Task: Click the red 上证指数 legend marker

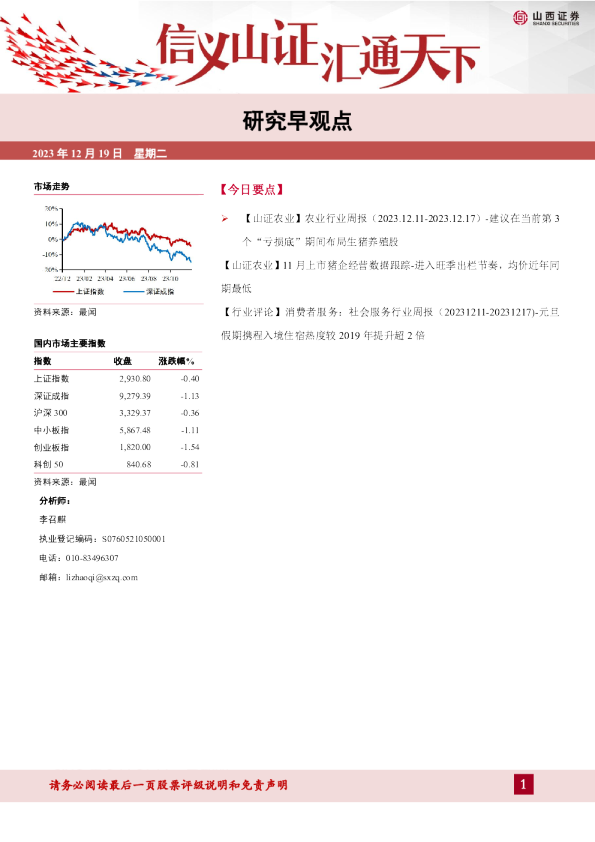Action: coord(63,292)
